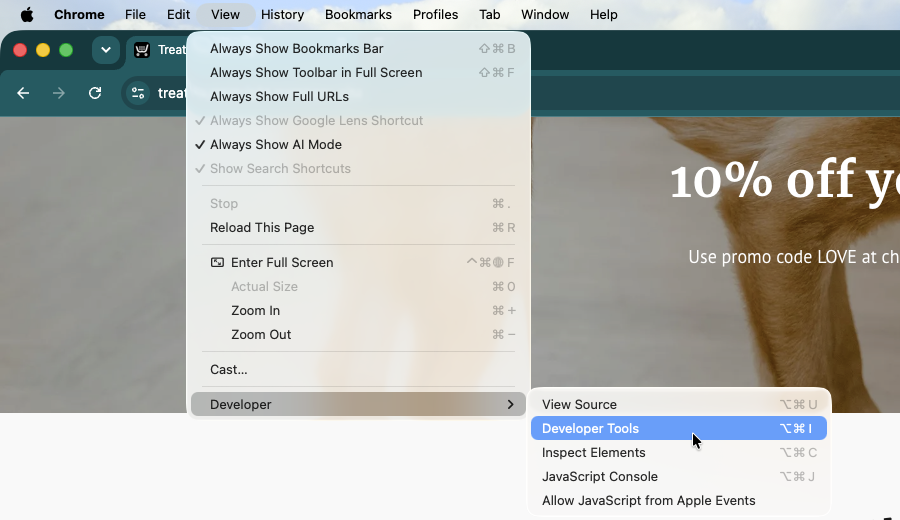This screenshot has height=520, width=900.
Task: Open the Apple menu
Action: coord(26,14)
